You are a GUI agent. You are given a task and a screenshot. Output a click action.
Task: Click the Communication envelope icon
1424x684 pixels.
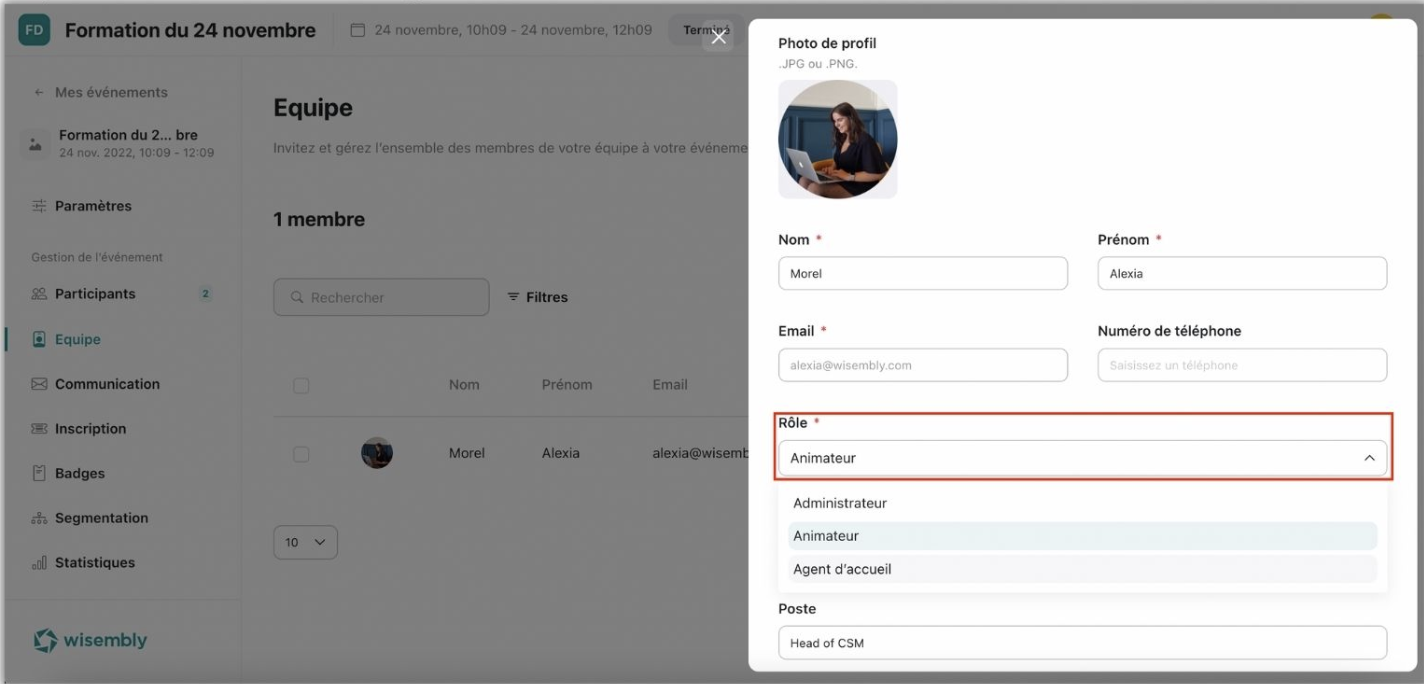[40, 384]
